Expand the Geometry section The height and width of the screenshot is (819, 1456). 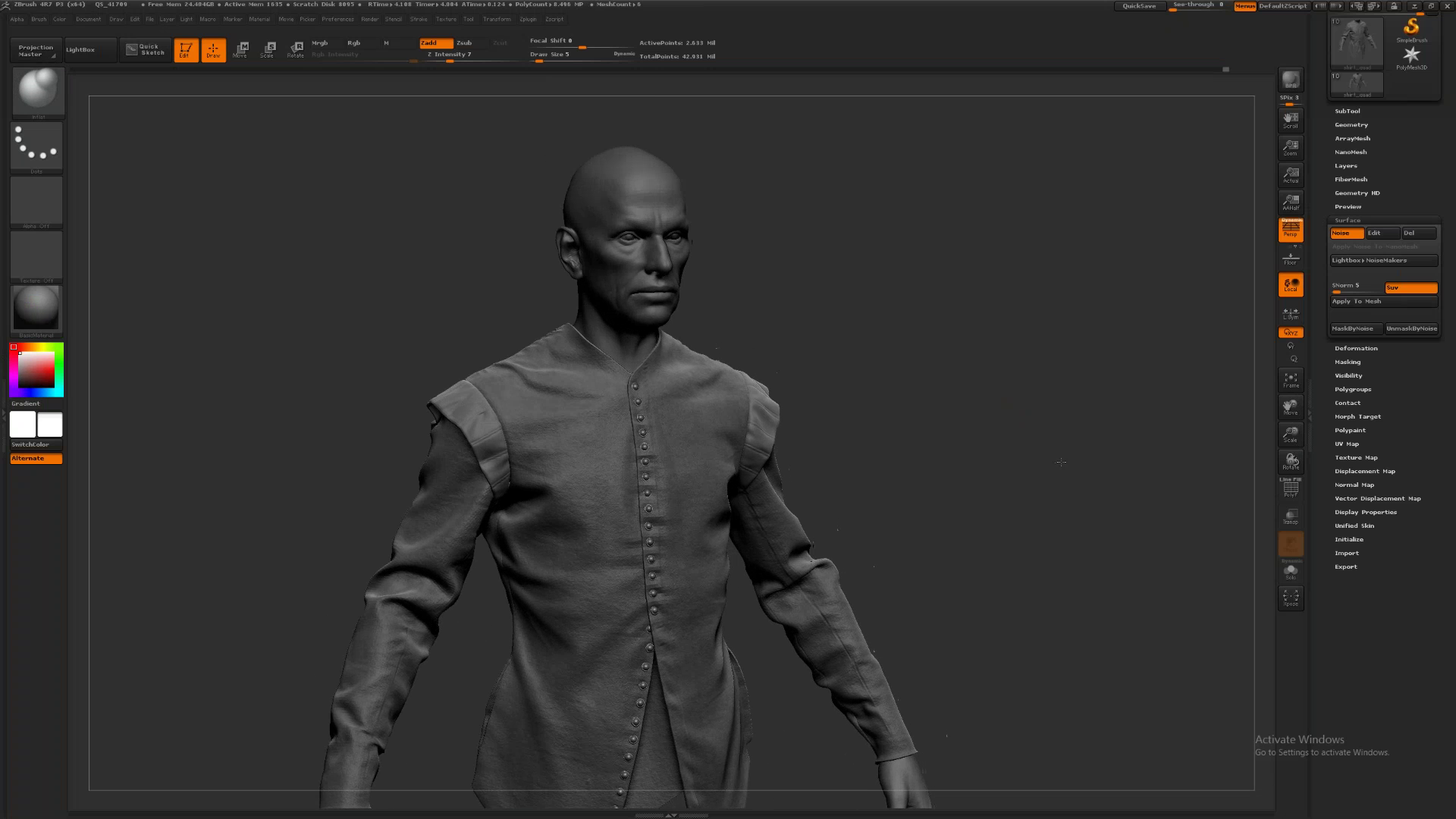point(1351,125)
